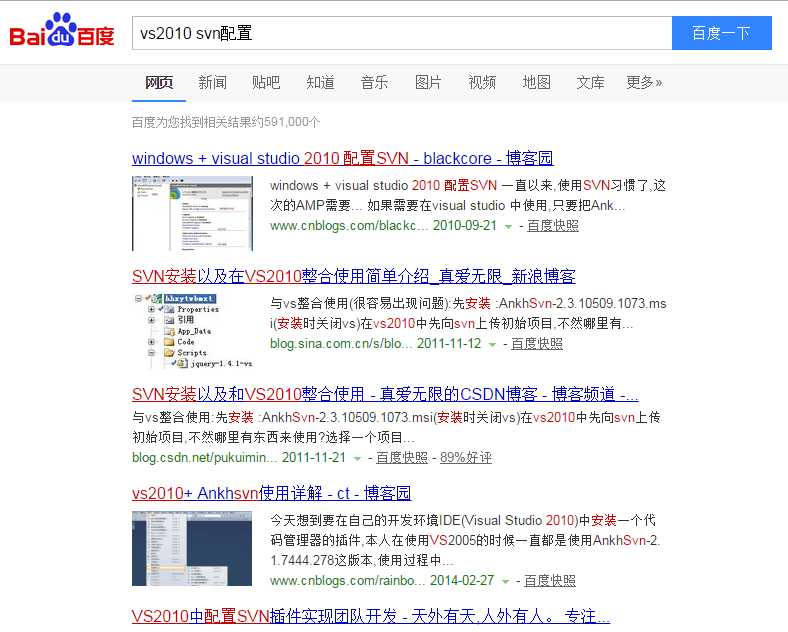Click the Baidu logo
The width and height of the screenshot is (788, 632).
click(x=62, y=30)
